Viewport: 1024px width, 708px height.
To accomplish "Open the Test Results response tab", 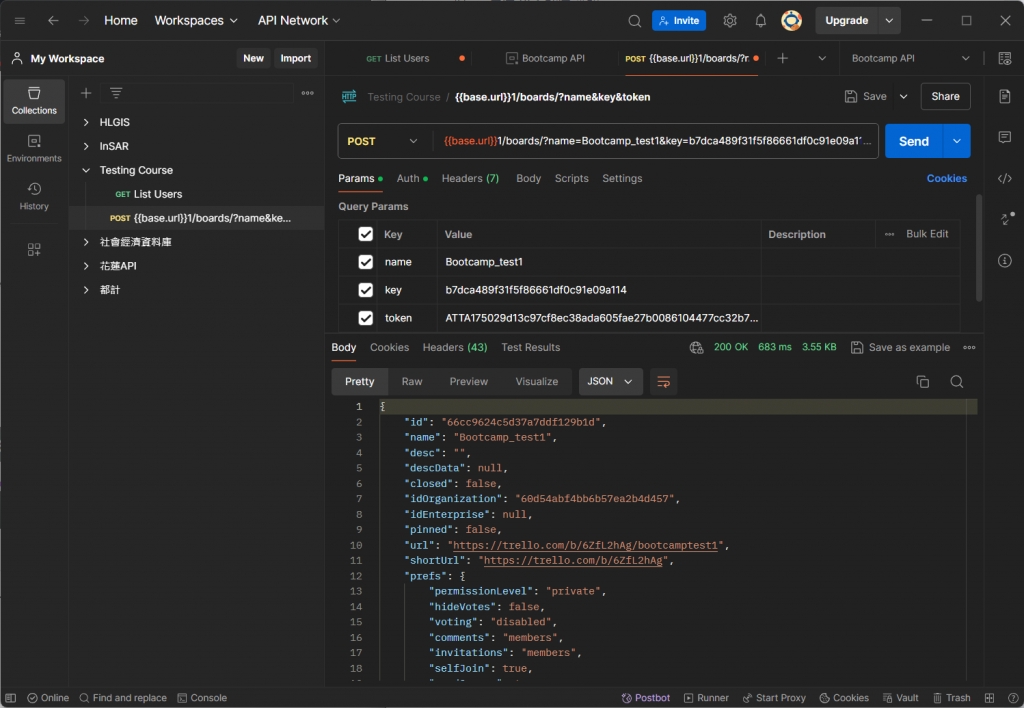I will coord(530,347).
